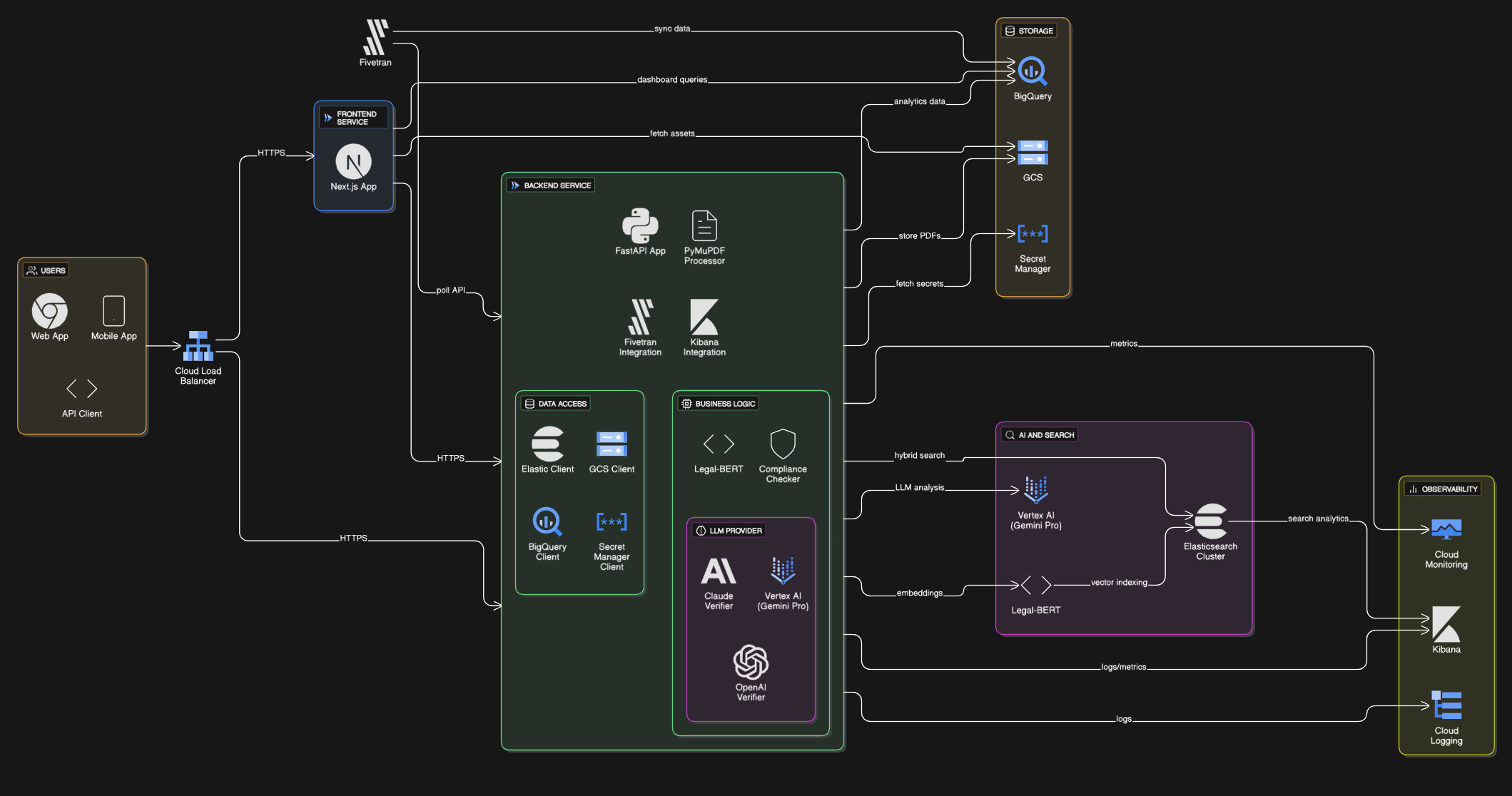Screen dimensions: 1512x796
Task: Select the Kibana icon in Observability
Action: click(1446, 624)
